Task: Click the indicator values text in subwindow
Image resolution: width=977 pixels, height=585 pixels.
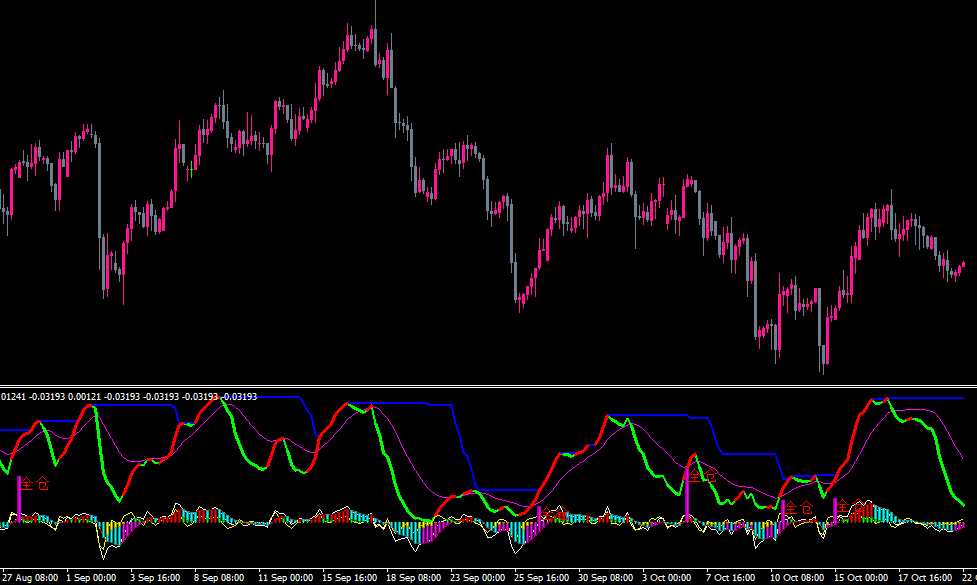Action: (x=129, y=397)
